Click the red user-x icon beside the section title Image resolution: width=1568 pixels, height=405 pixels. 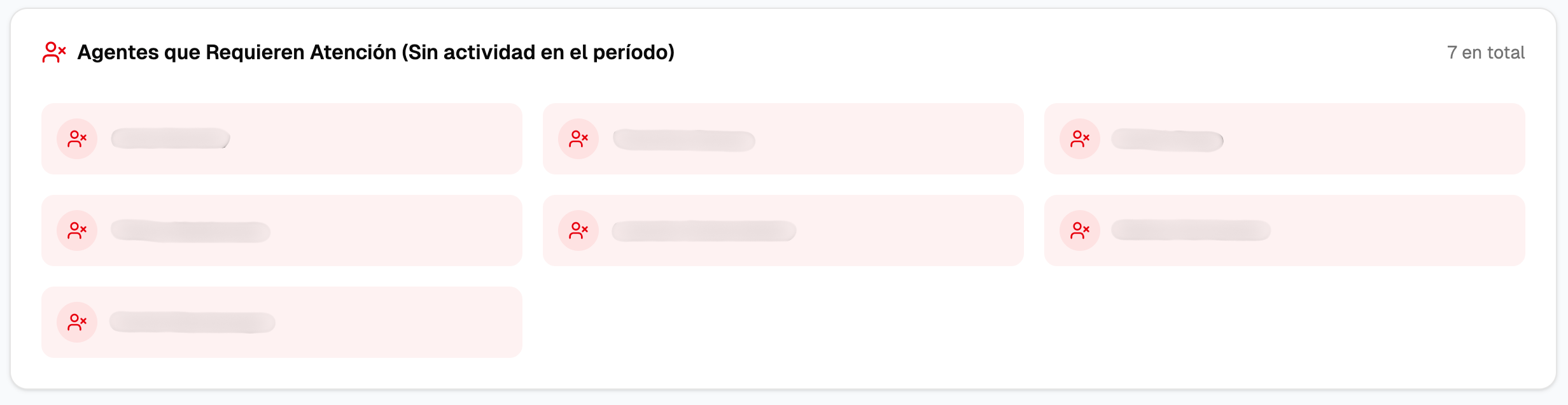[54, 52]
